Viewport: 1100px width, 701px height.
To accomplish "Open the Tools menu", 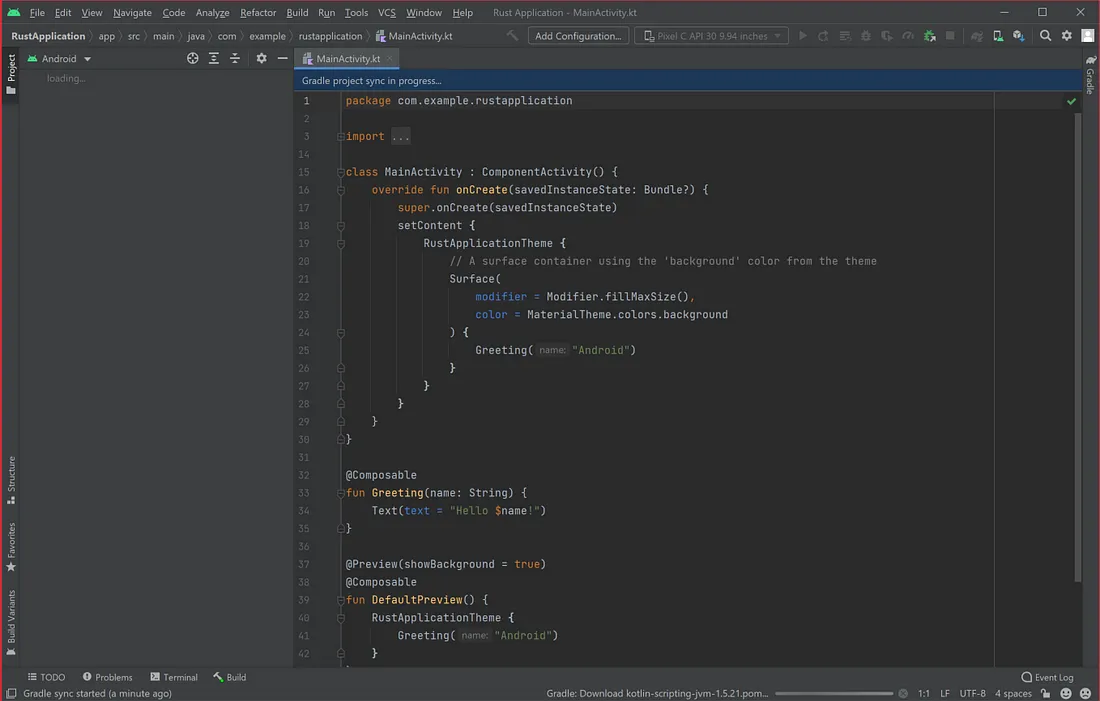I will [356, 13].
